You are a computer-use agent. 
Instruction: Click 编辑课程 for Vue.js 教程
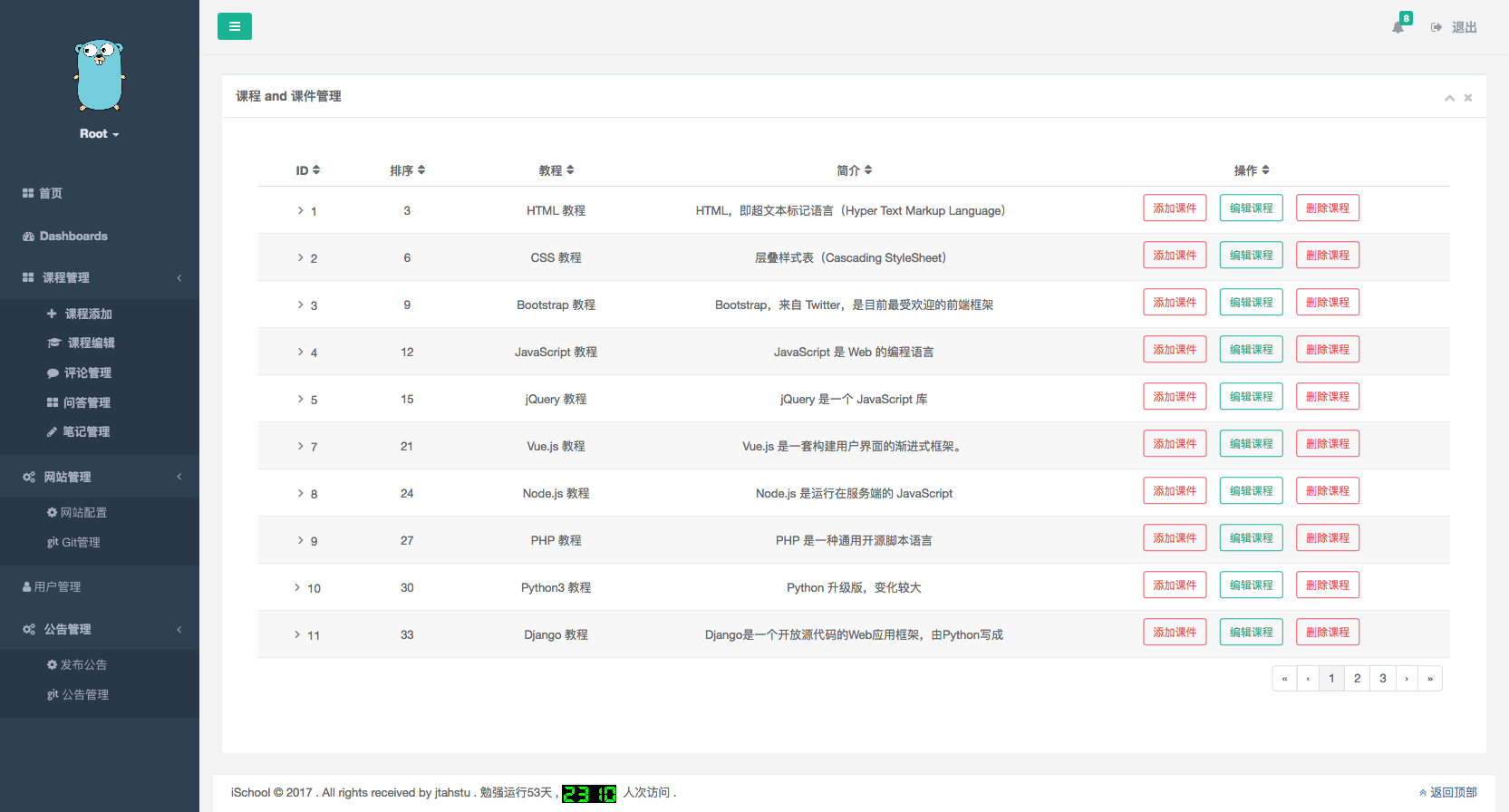[1252, 444]
